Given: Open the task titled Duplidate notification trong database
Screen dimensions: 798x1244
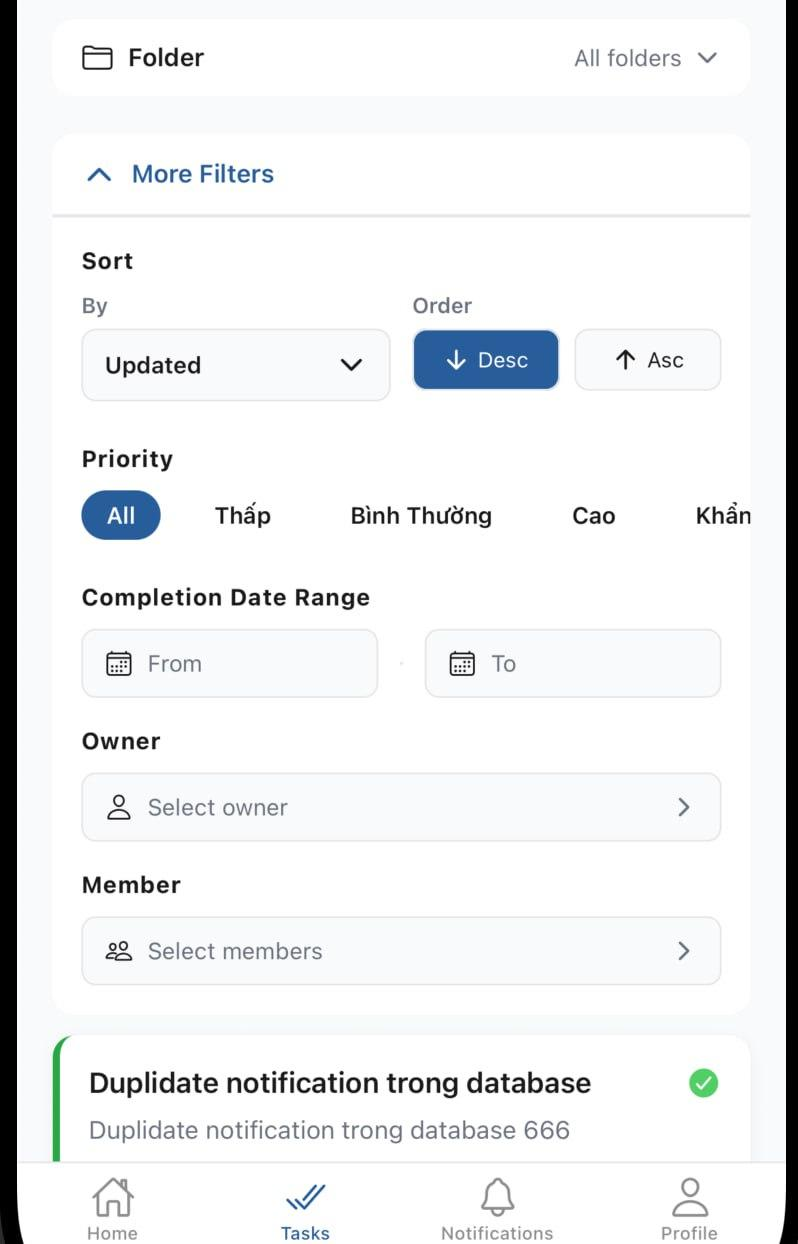Looking at the screenshot, I should tap(340, 1083).
